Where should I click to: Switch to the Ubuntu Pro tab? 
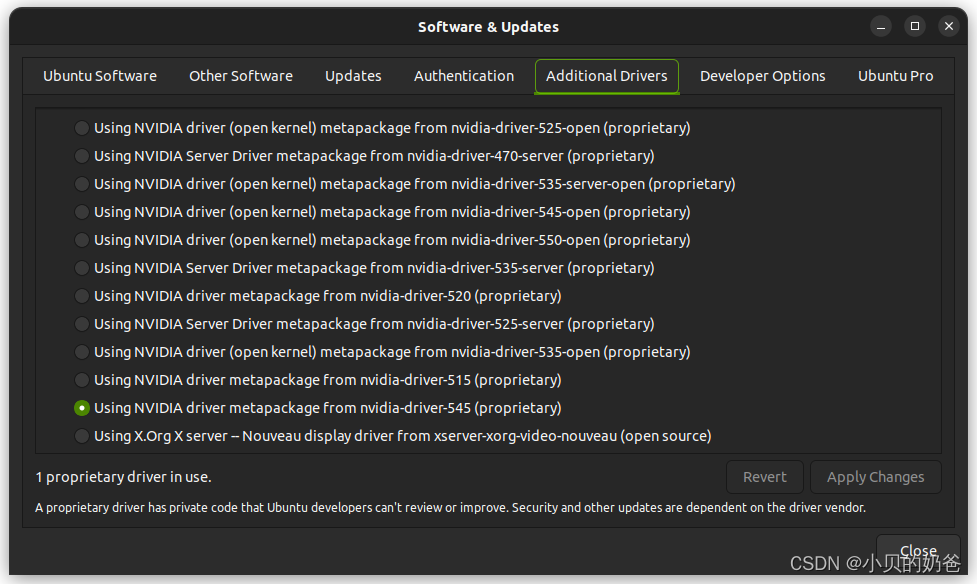coord(895,76)
